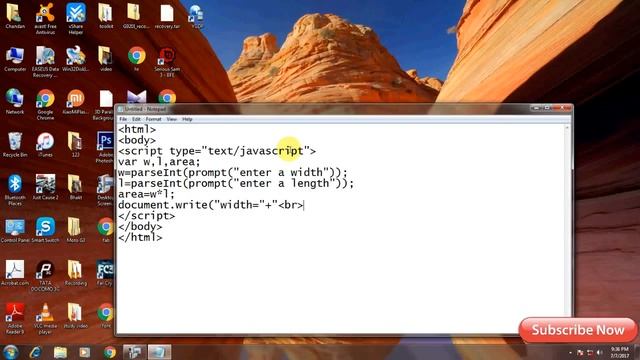Viewport: 640px width, 360px height.
Task: Open Windows Explorer from the taskbar
Action: click(60, 352)
